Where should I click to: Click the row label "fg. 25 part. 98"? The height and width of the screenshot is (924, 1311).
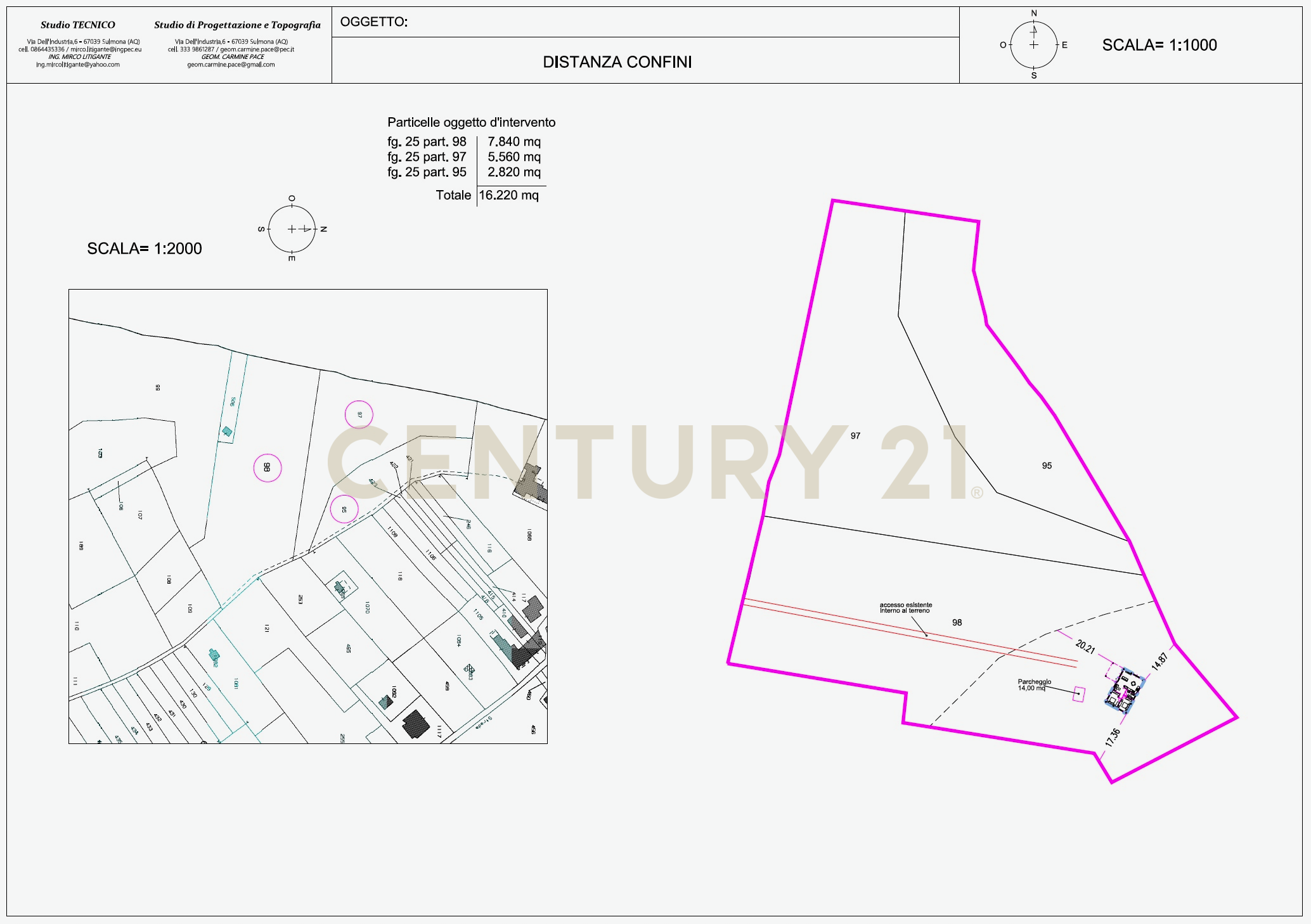(x=427, y=142)
